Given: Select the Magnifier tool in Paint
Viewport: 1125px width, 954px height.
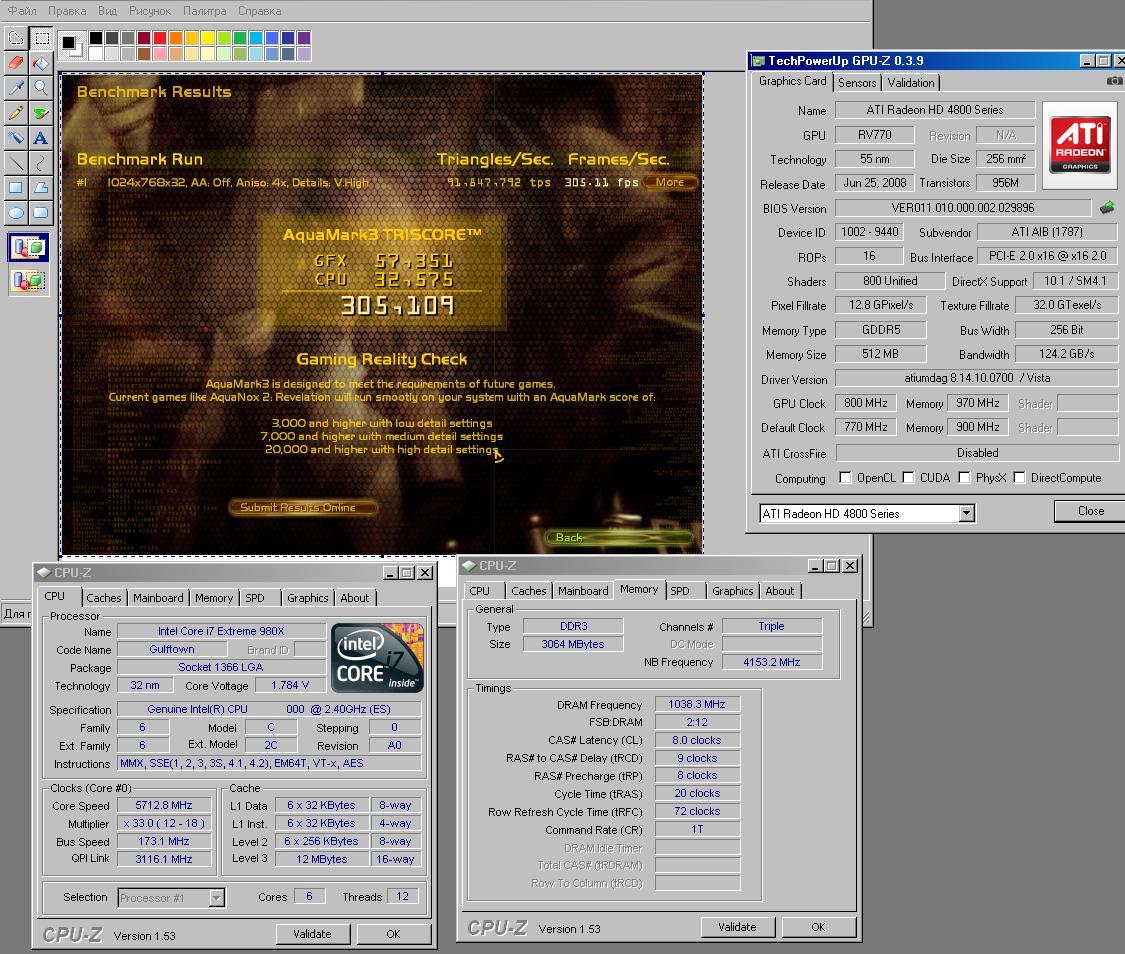Looking at the screenshot, I should point(42,88).
